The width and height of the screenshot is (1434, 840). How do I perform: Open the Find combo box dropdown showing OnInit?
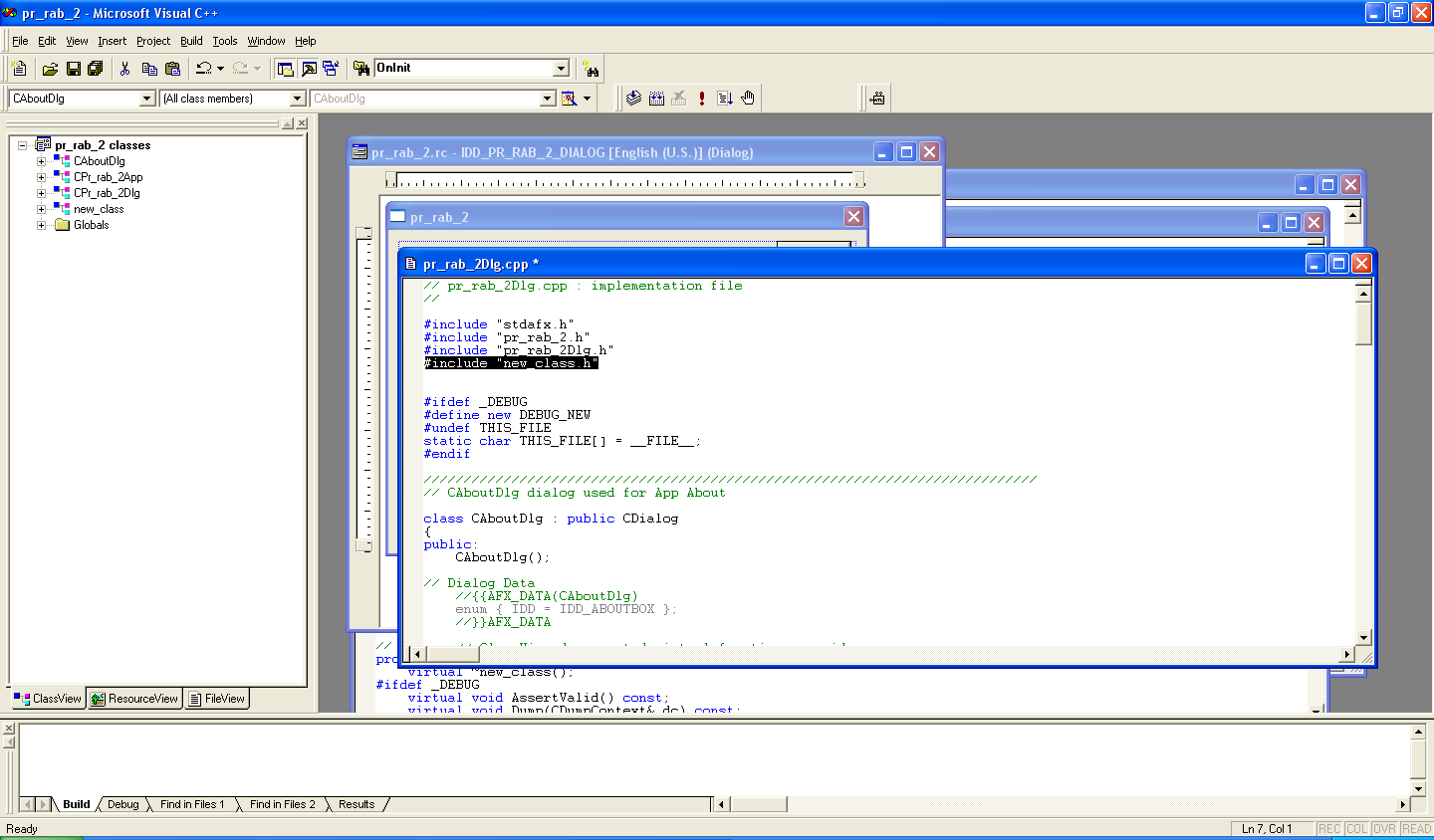point(561,69)
